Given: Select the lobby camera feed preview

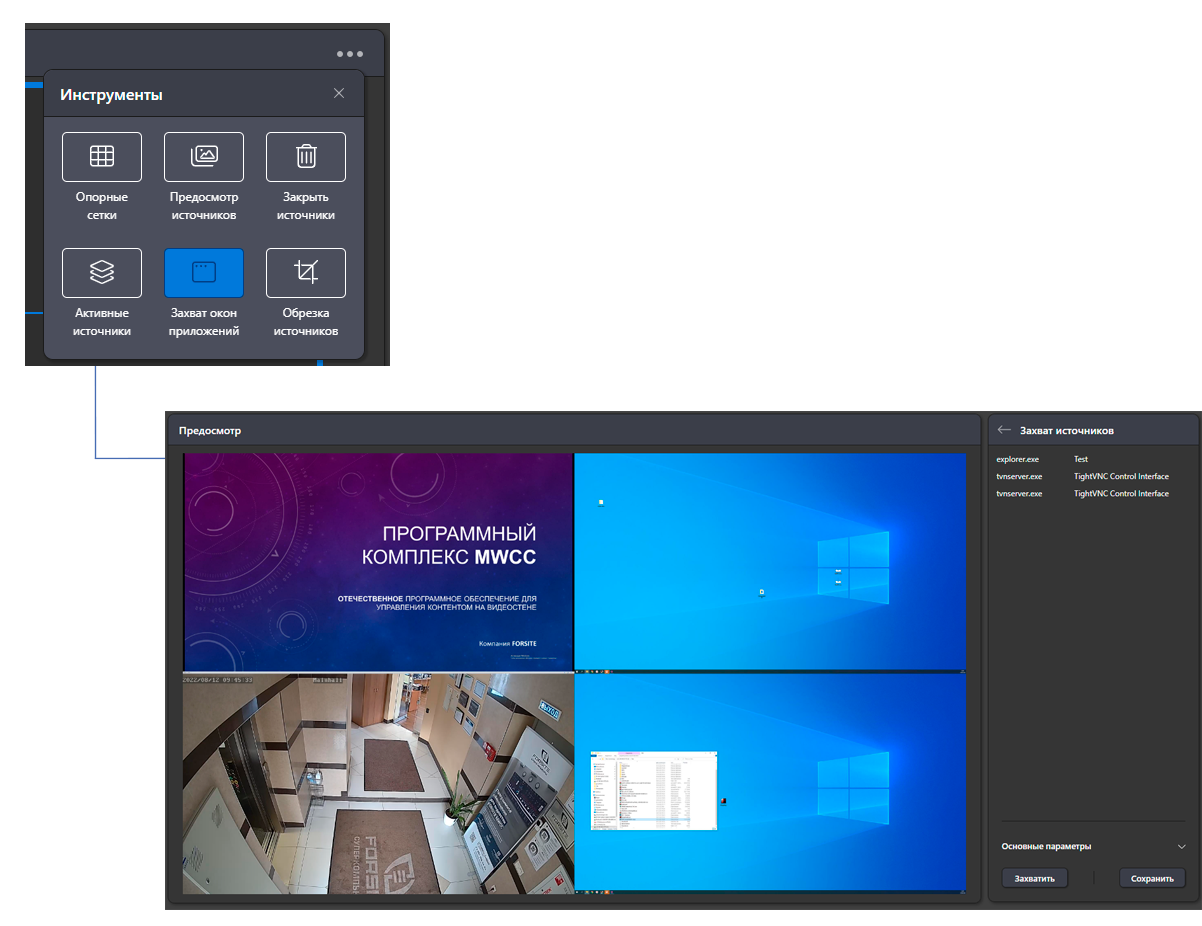Looking at the screenshot, I should pyautogui.click(x=378, y=783).
